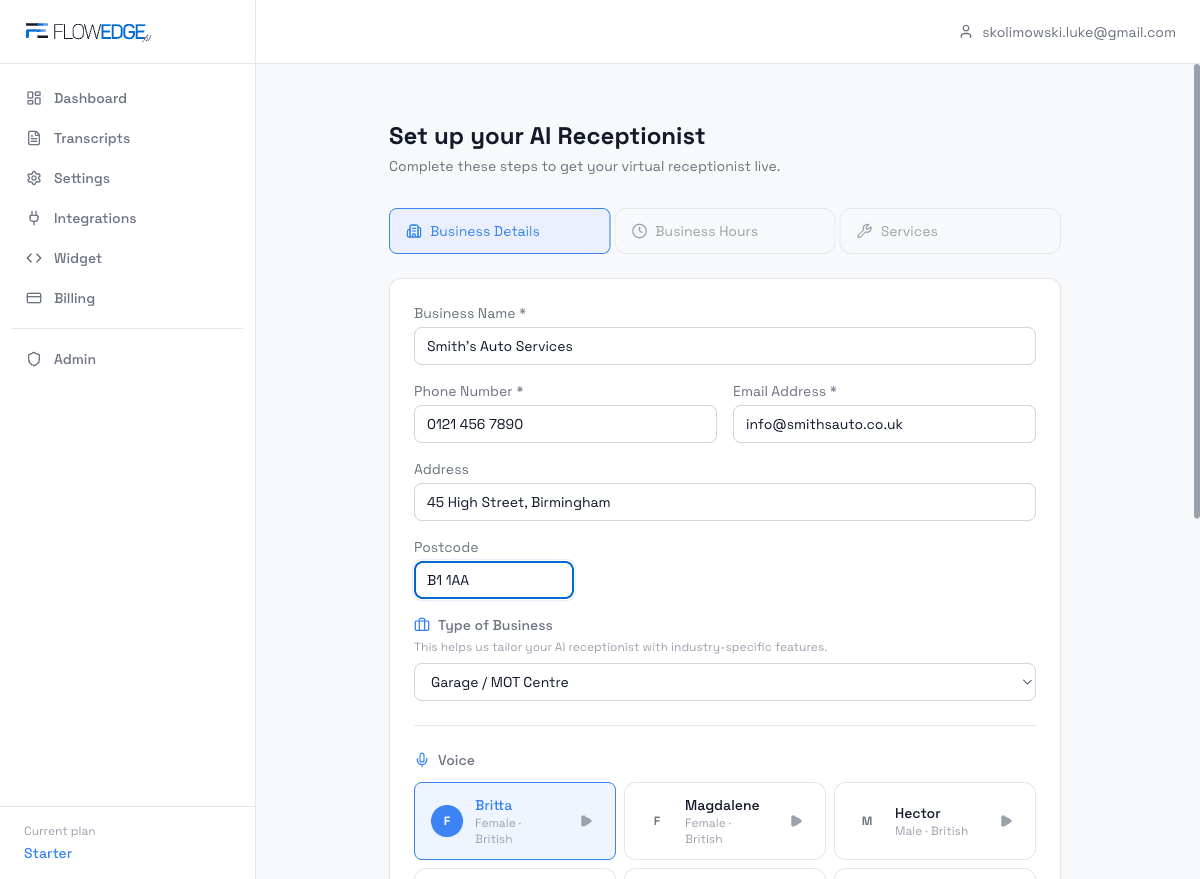Image resolution: width=1200 pixels, height=879 pixels.
Task: Click the briefcase icon beside Type of Business
Action: (x=421, y=624)
